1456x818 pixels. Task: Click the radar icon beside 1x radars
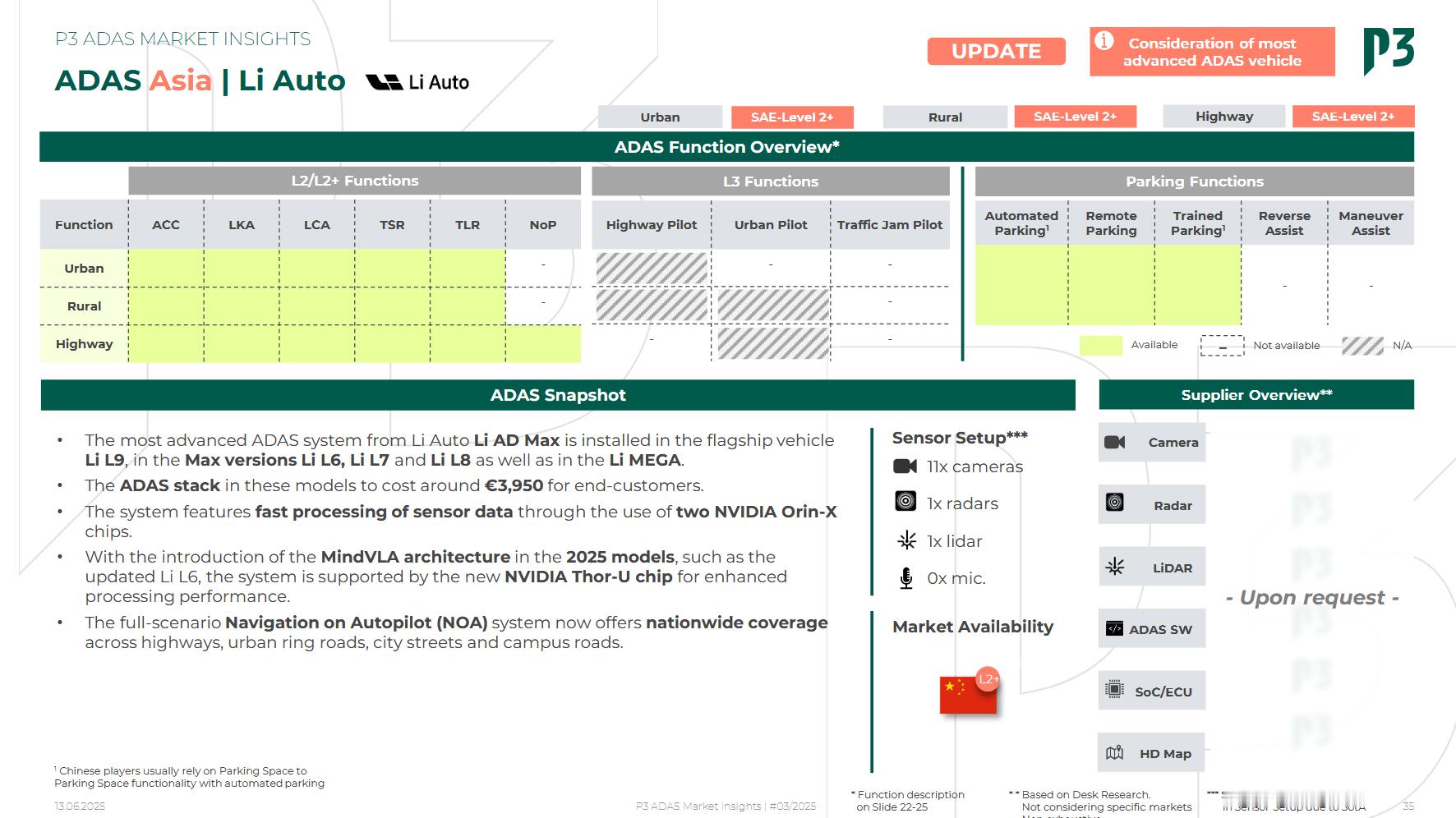[905, 501]
